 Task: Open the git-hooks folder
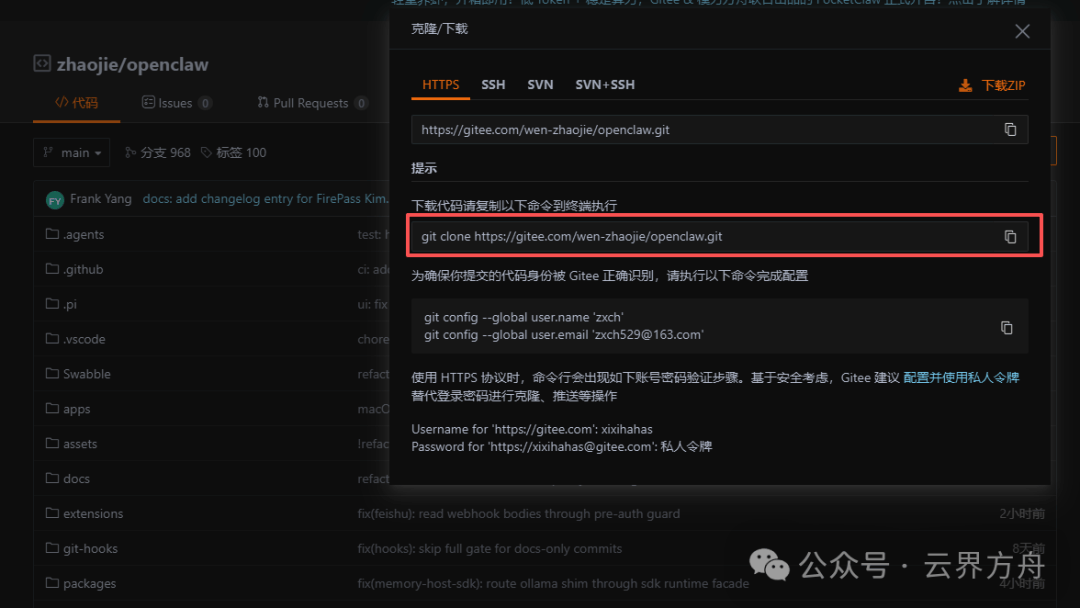point(90,549)
